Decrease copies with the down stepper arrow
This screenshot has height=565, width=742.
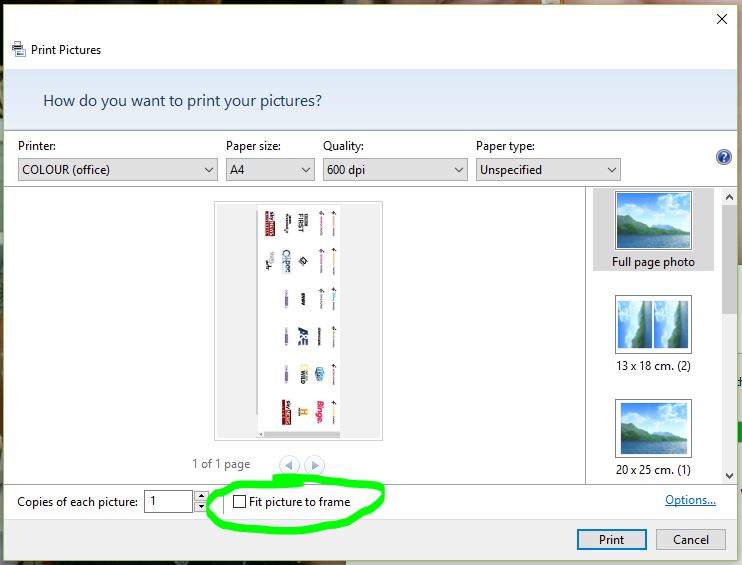coord(202,506)
